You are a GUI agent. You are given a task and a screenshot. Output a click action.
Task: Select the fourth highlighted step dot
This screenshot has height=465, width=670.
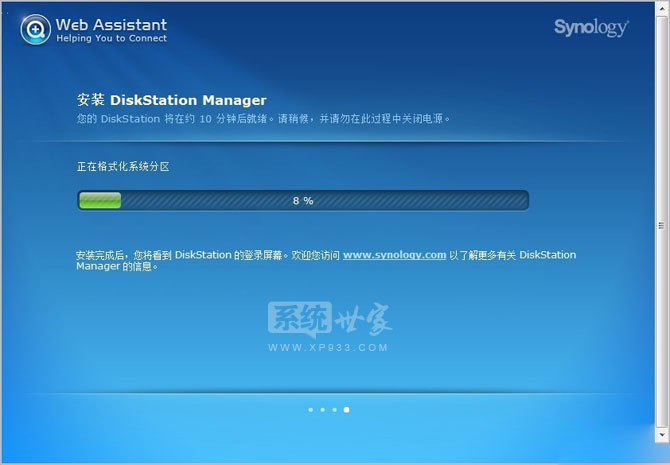[x=347, y=410]
